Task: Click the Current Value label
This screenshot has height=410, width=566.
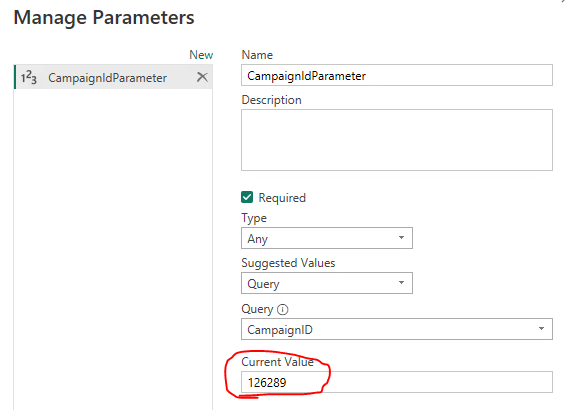Action: 277,362
